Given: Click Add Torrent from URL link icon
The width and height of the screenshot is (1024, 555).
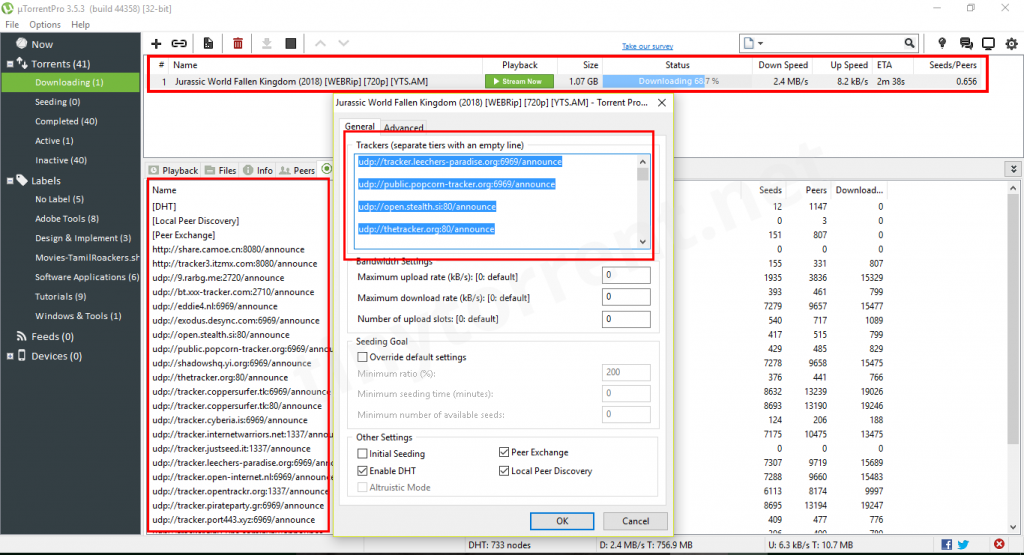Looking at the screenshot, I should (179, 44).
